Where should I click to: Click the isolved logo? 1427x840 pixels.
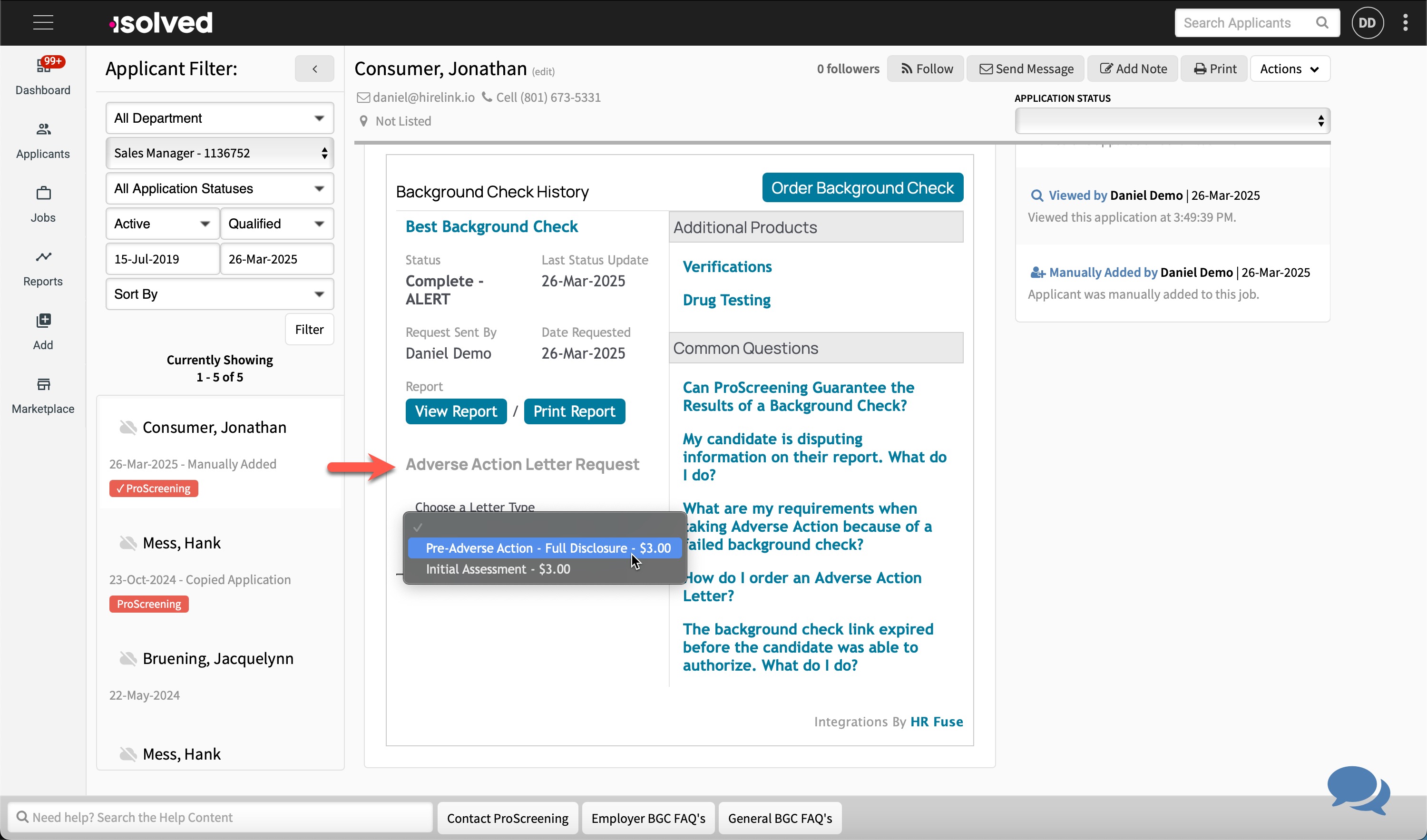click(161, 23)
